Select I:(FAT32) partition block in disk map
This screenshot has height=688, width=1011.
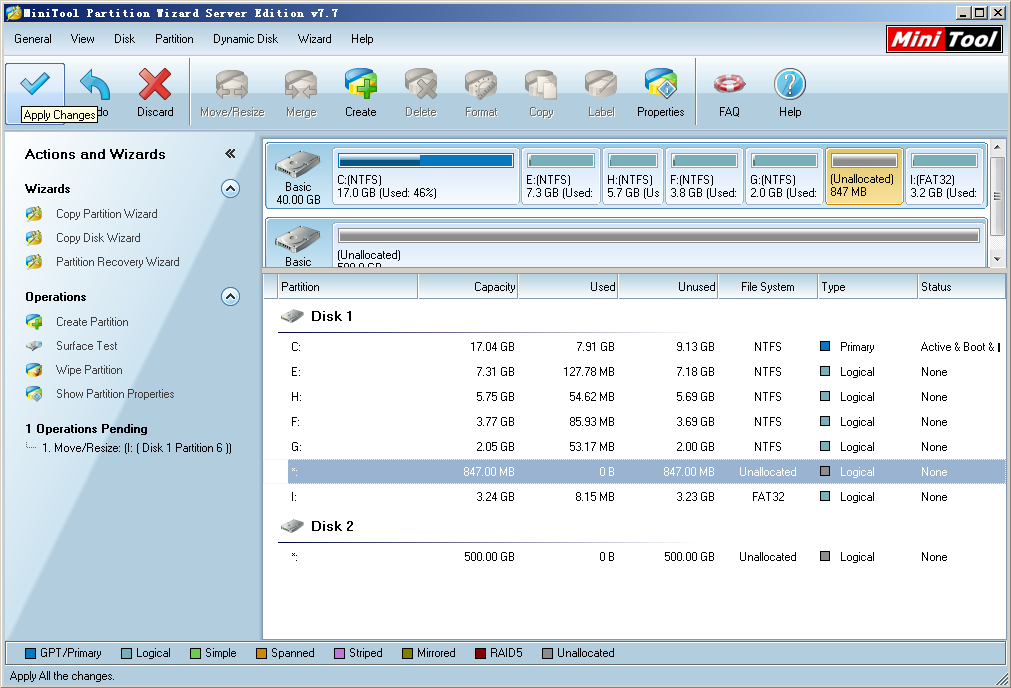[x=945, y=176]
